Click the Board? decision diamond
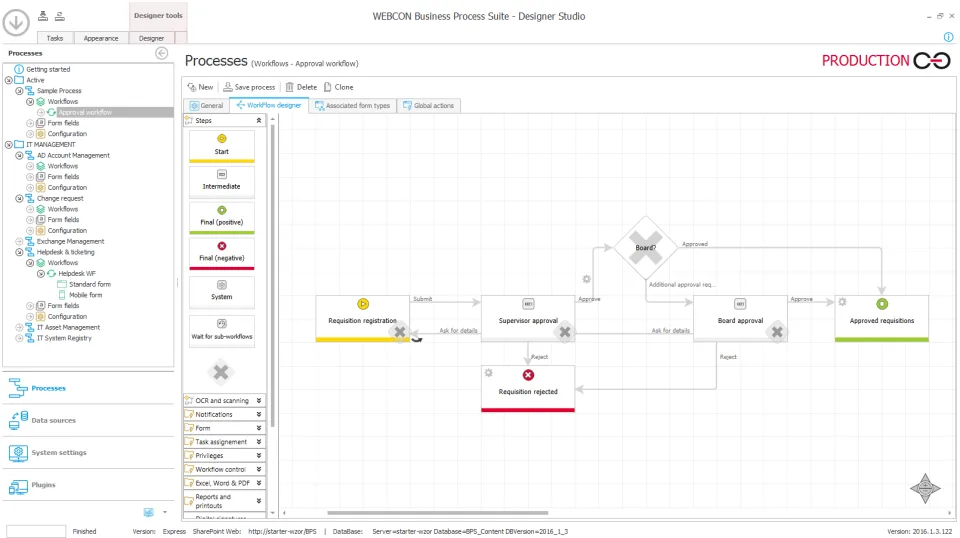Screen dimensions: 960x538 pyautogui.click(x=645, y=247)
